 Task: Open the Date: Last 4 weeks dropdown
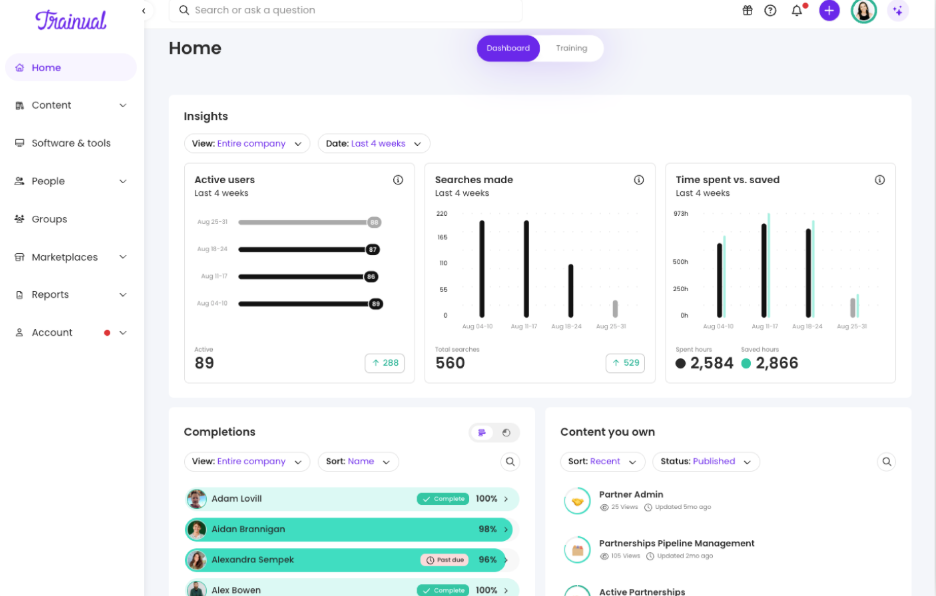pos(373,143)
